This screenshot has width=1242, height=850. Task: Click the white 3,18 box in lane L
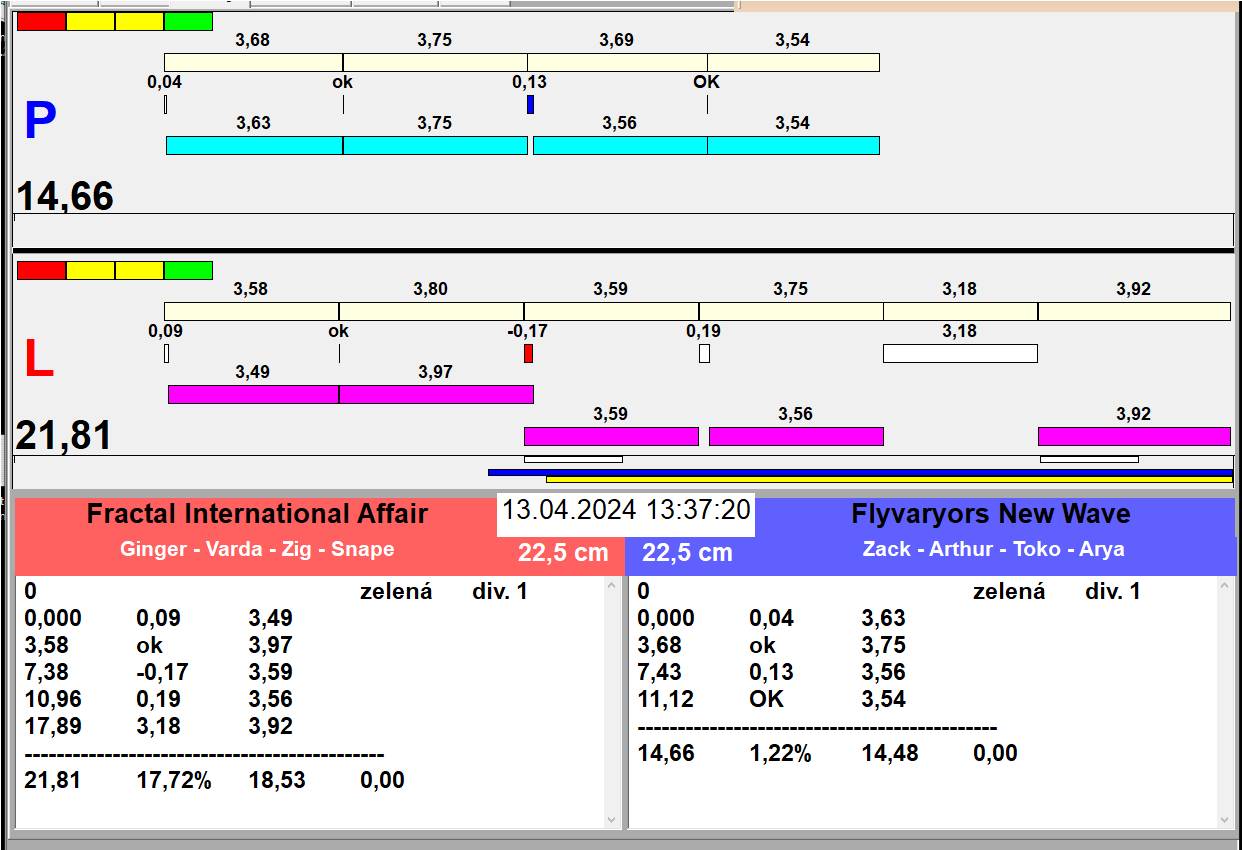[959, 353]
